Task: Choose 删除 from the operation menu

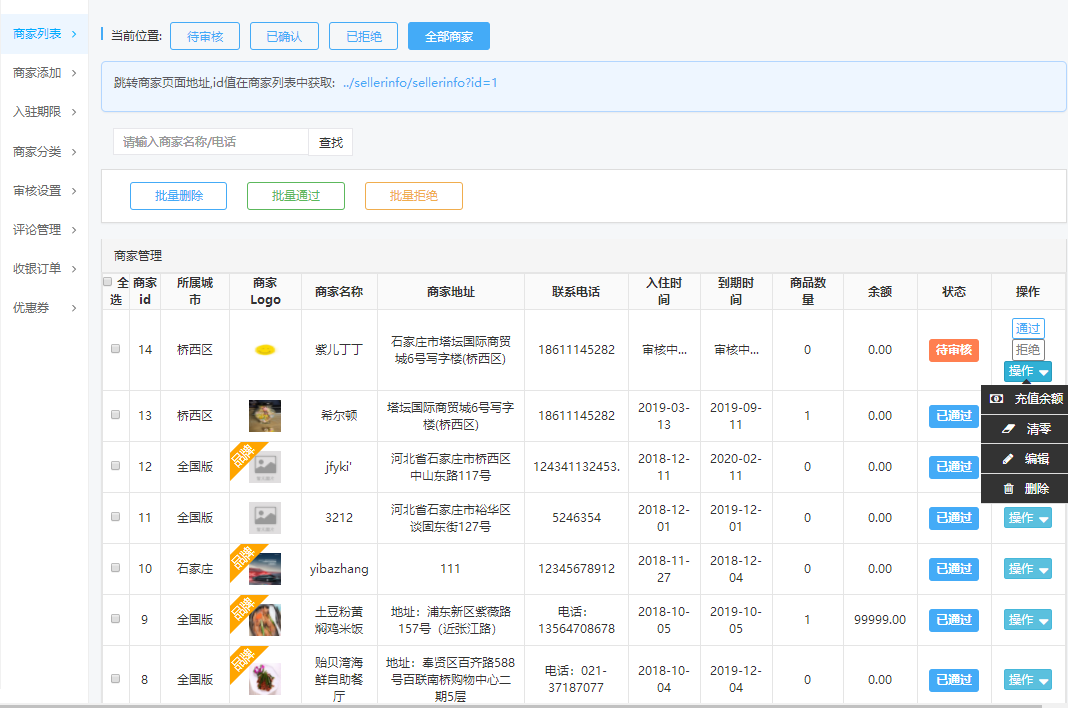Action: click(1024, 489)
